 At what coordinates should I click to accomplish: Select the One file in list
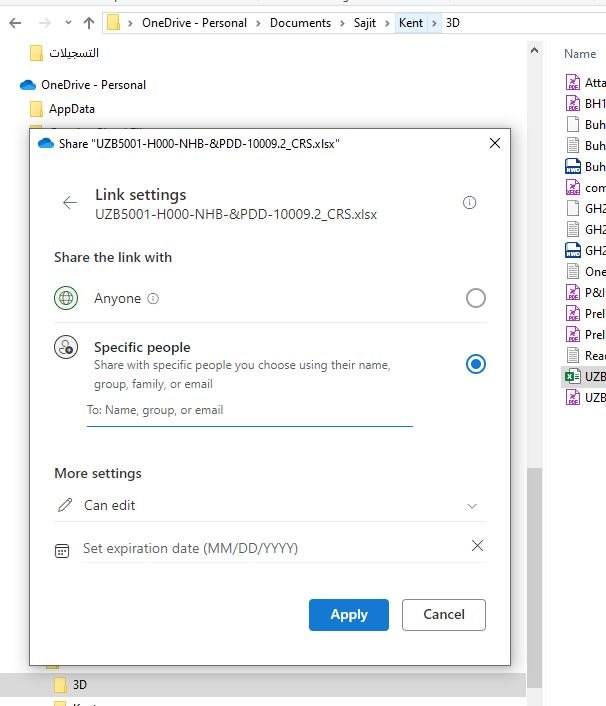(x=585, y=272)
